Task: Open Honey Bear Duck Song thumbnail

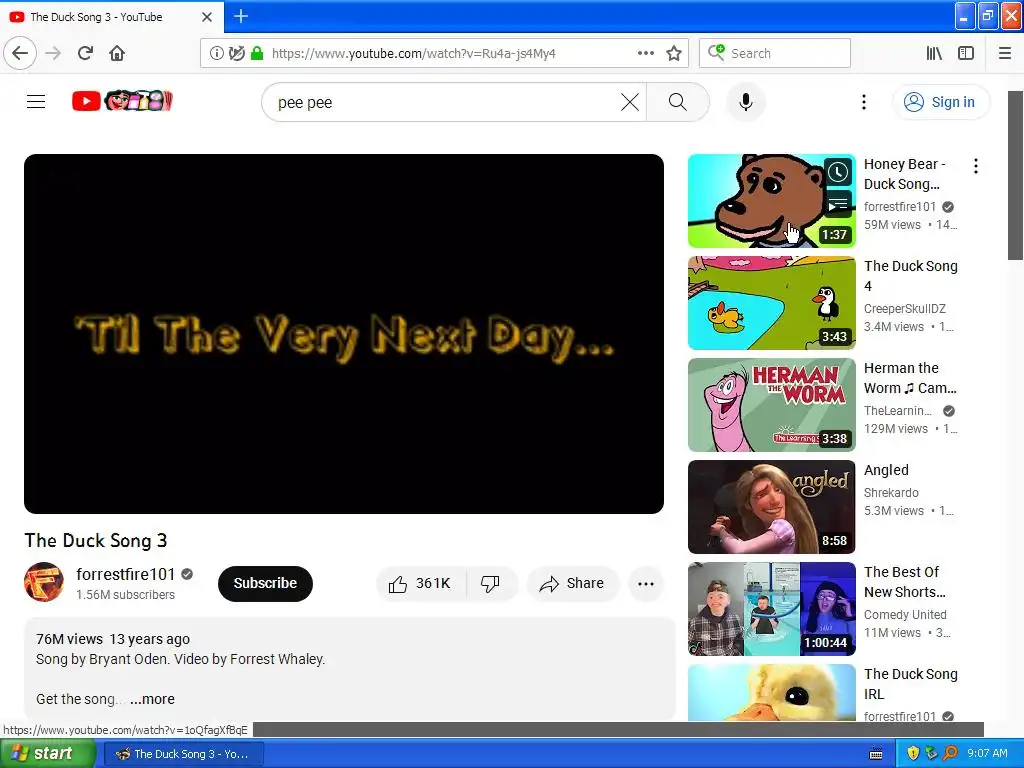Action: pos(771,201)
